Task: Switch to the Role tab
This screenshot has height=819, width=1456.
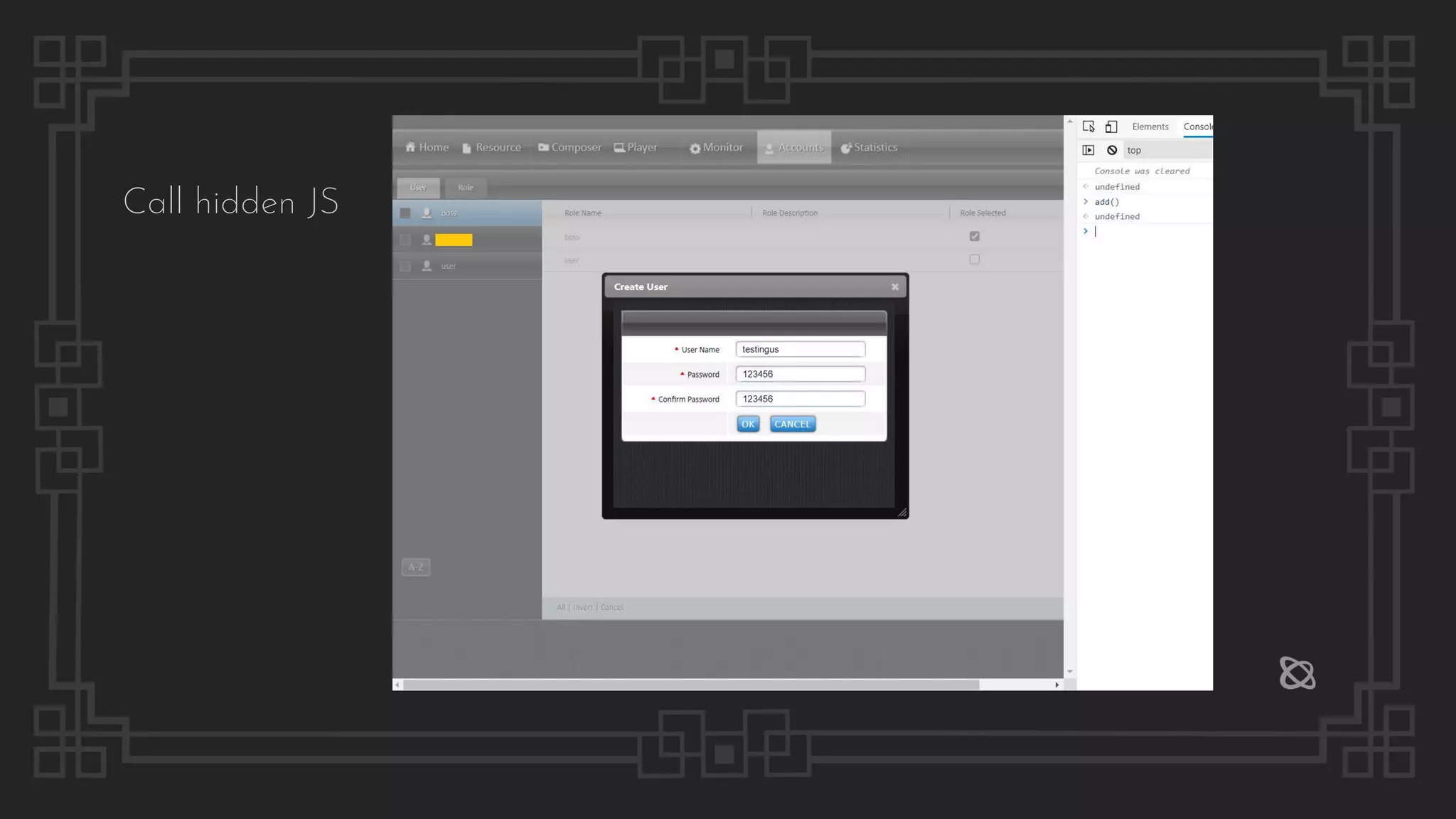Action: pos(466,188)
